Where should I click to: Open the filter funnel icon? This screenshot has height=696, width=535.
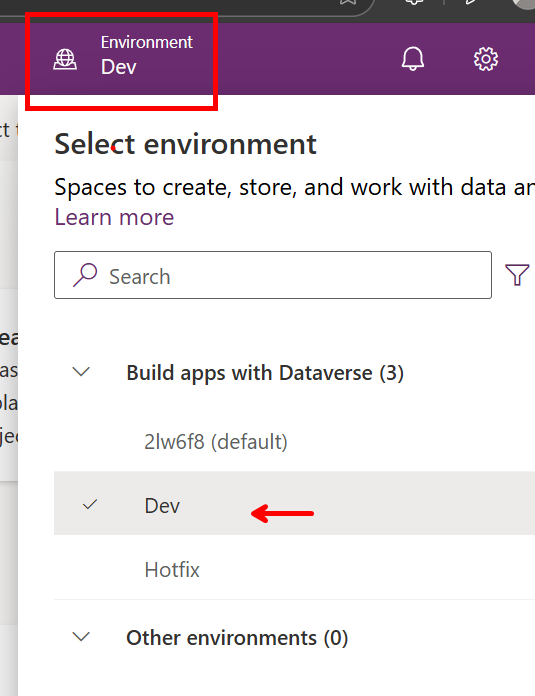[x=517, y=275]
